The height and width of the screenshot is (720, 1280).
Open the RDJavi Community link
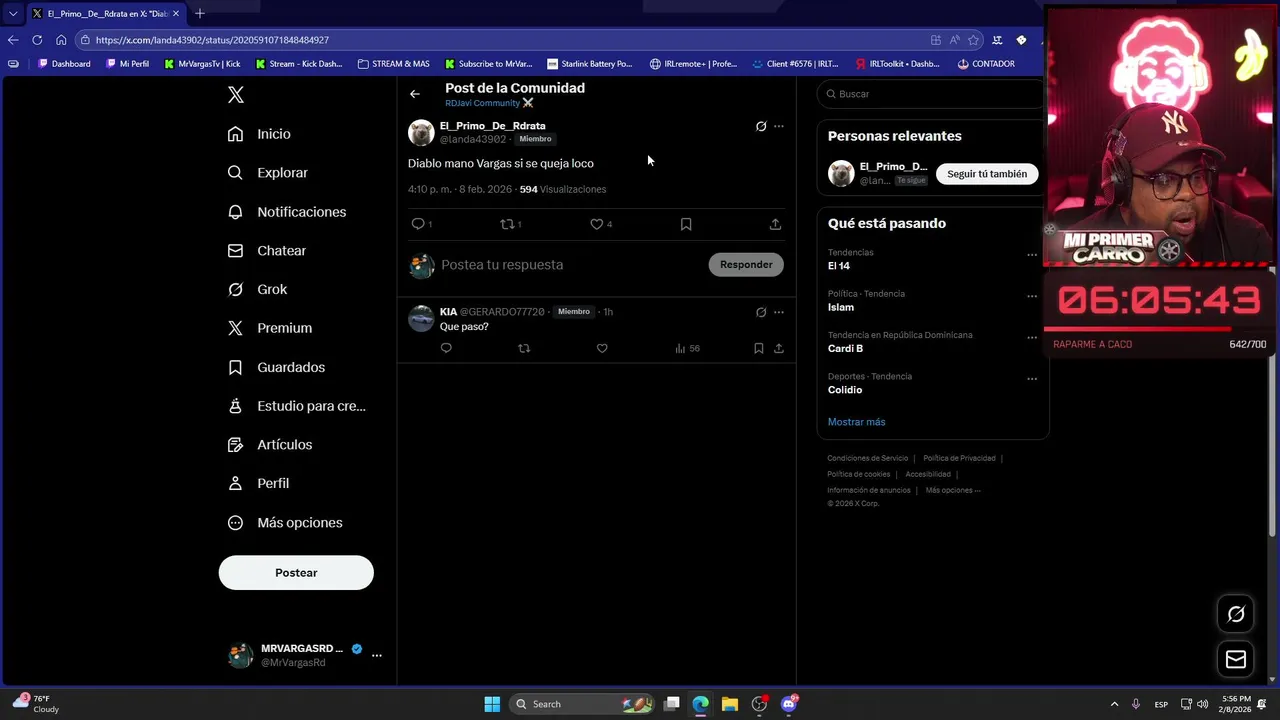489,103
